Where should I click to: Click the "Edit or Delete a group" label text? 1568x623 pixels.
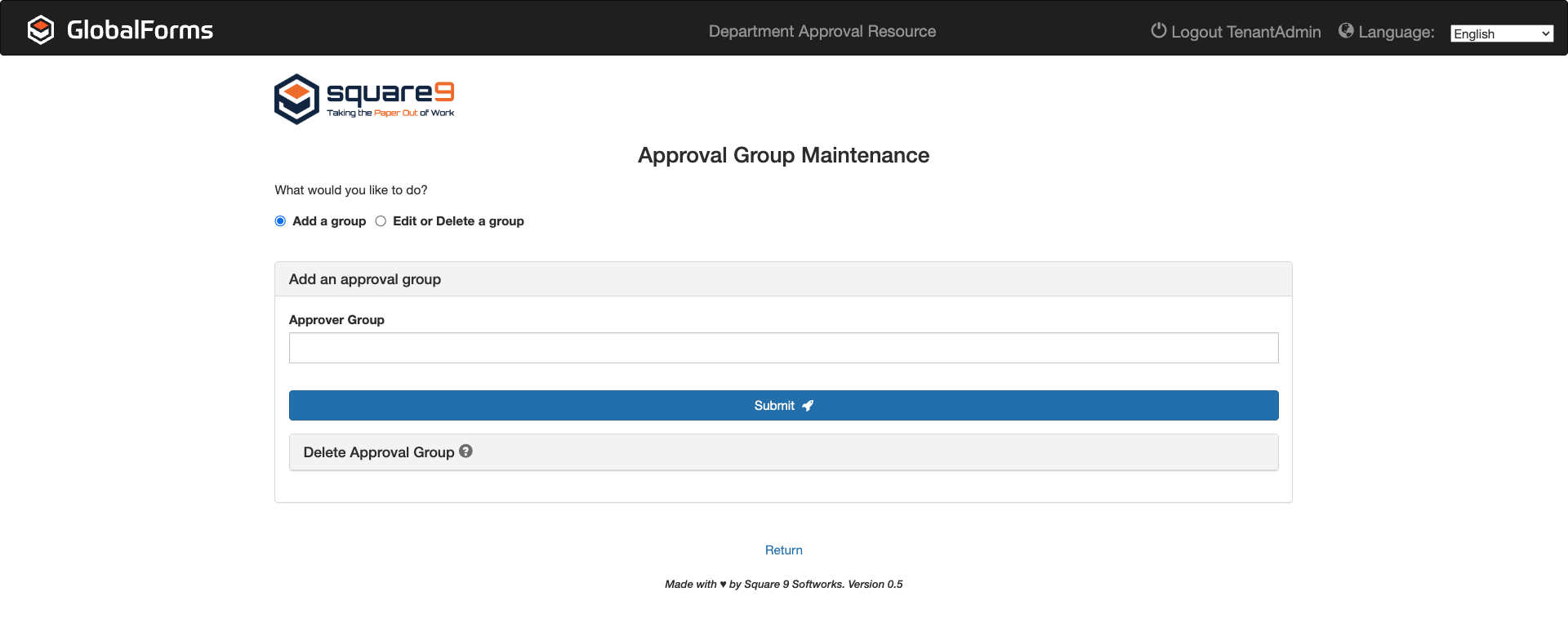(x=458, y=221)
